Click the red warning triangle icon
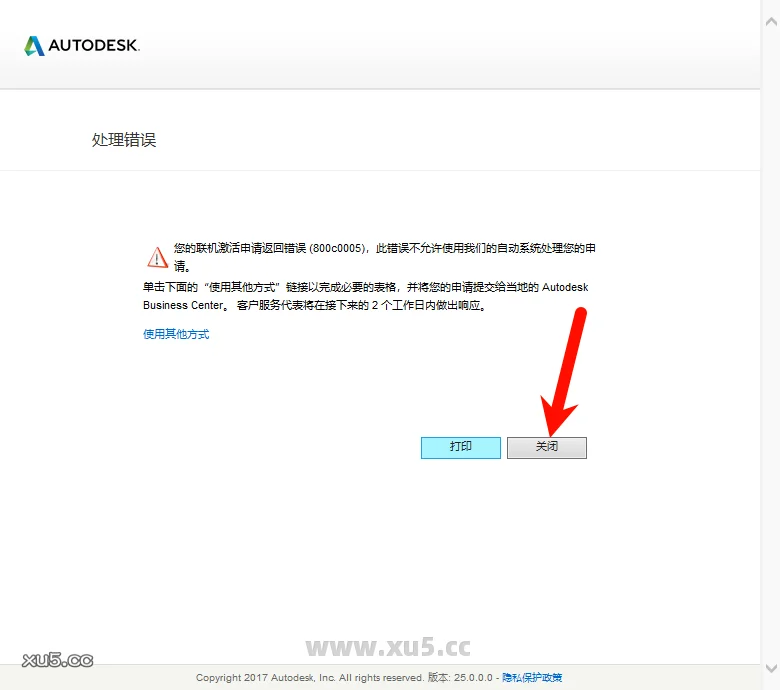 [x=157, y=257]
